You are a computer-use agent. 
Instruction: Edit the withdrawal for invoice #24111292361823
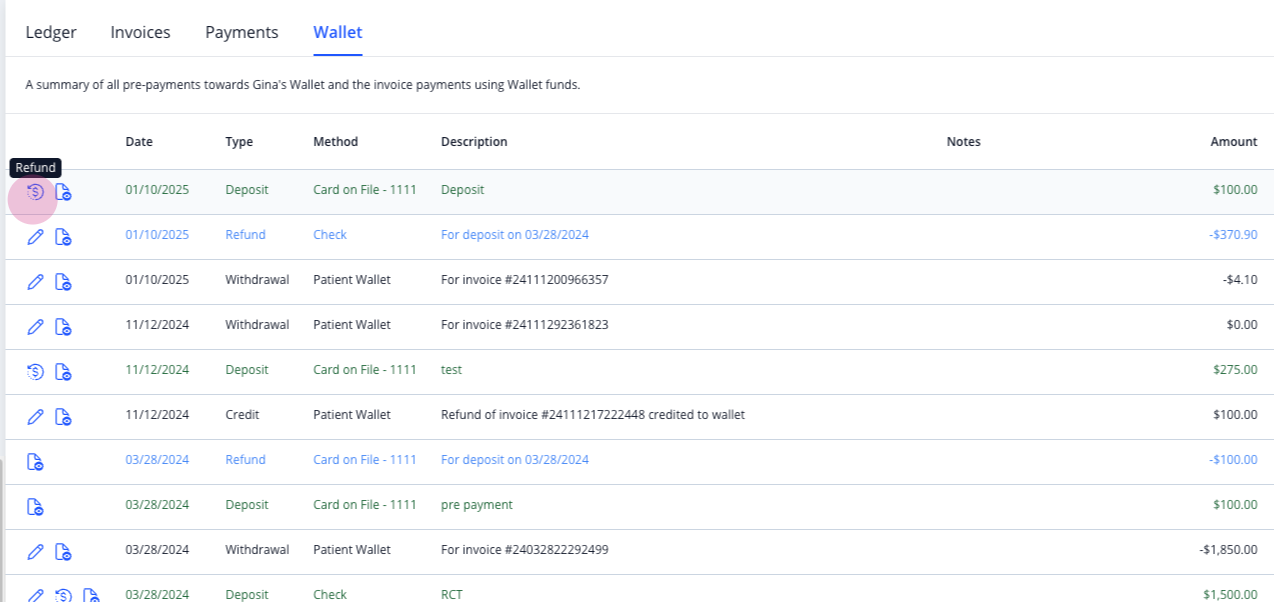click(x=35, y=327)
